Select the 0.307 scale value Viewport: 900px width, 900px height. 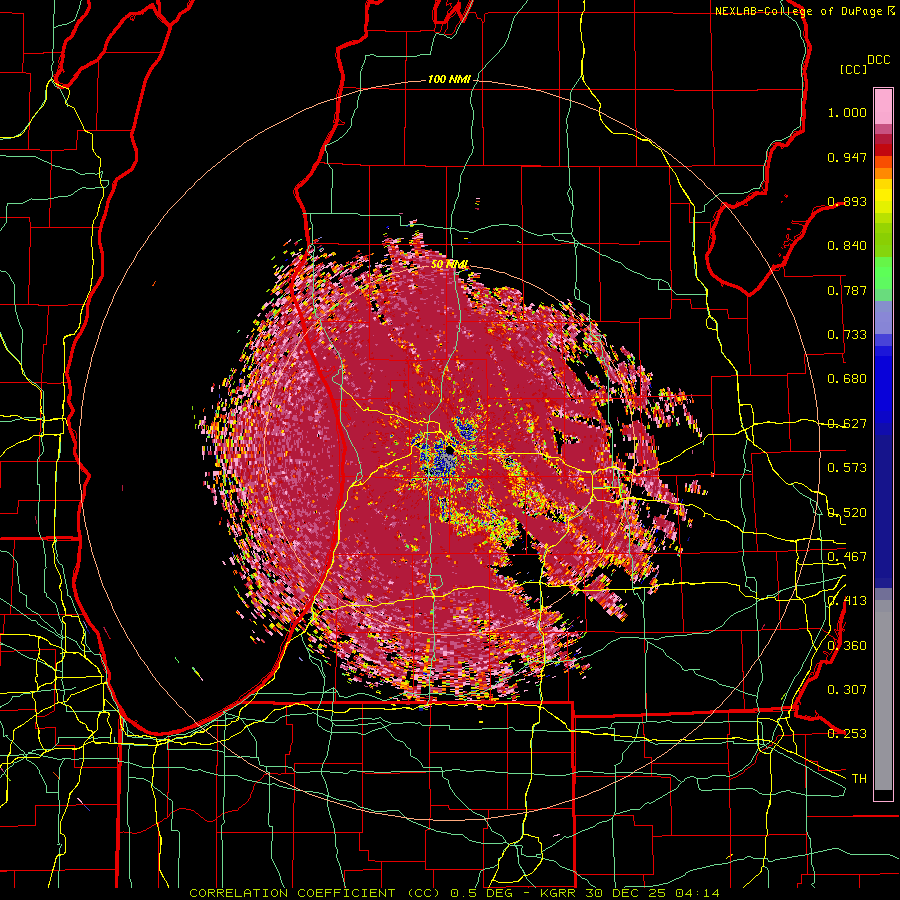847,690
